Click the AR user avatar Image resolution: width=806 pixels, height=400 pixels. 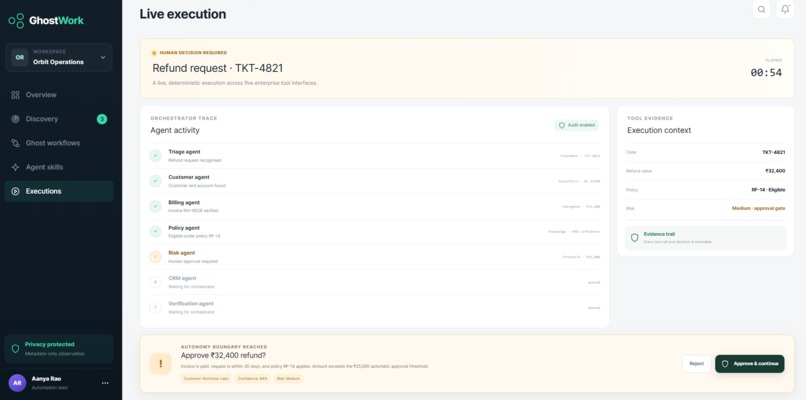point(17,383)
